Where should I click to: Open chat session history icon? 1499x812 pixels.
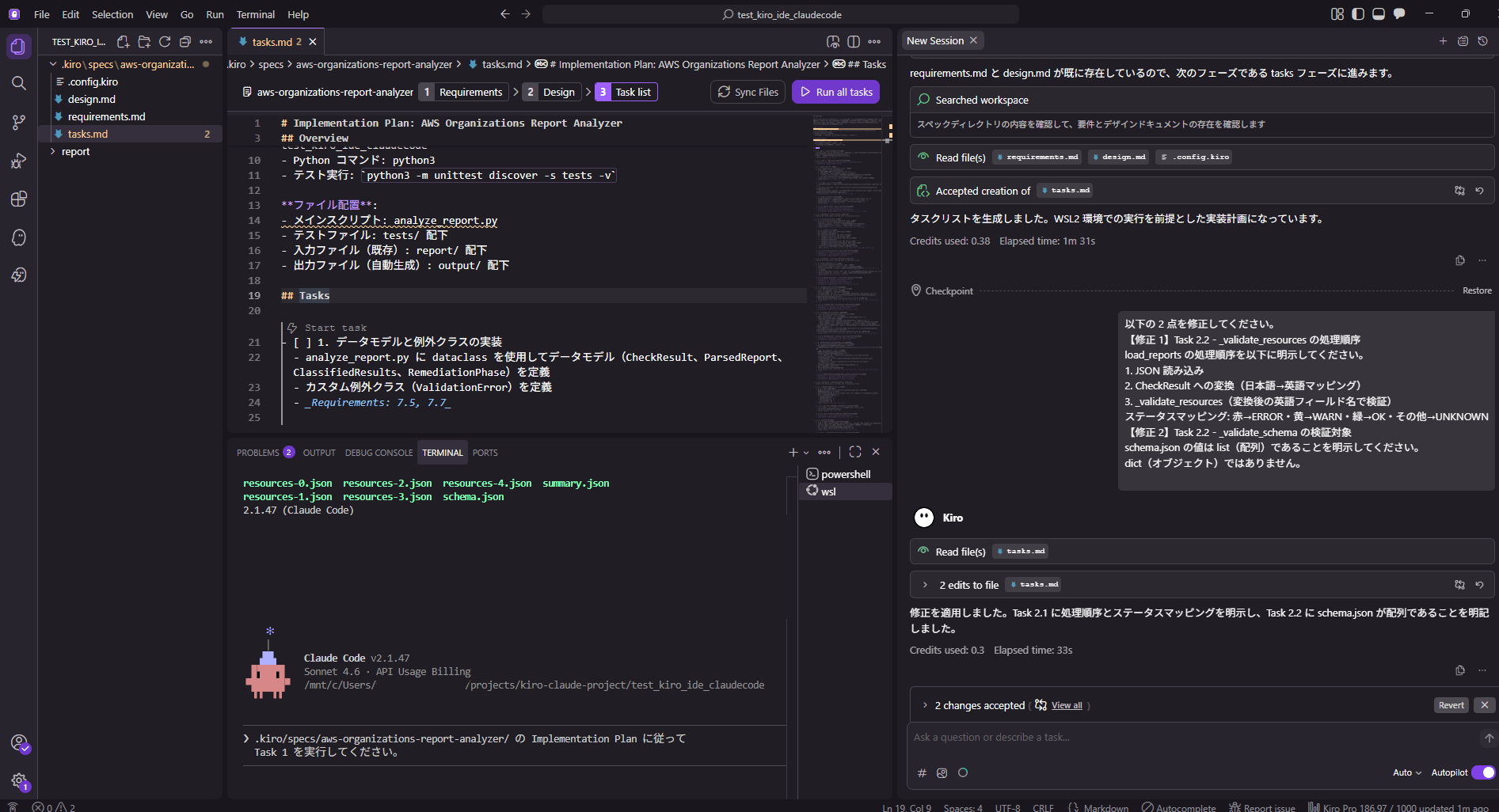pos(1482,41)
